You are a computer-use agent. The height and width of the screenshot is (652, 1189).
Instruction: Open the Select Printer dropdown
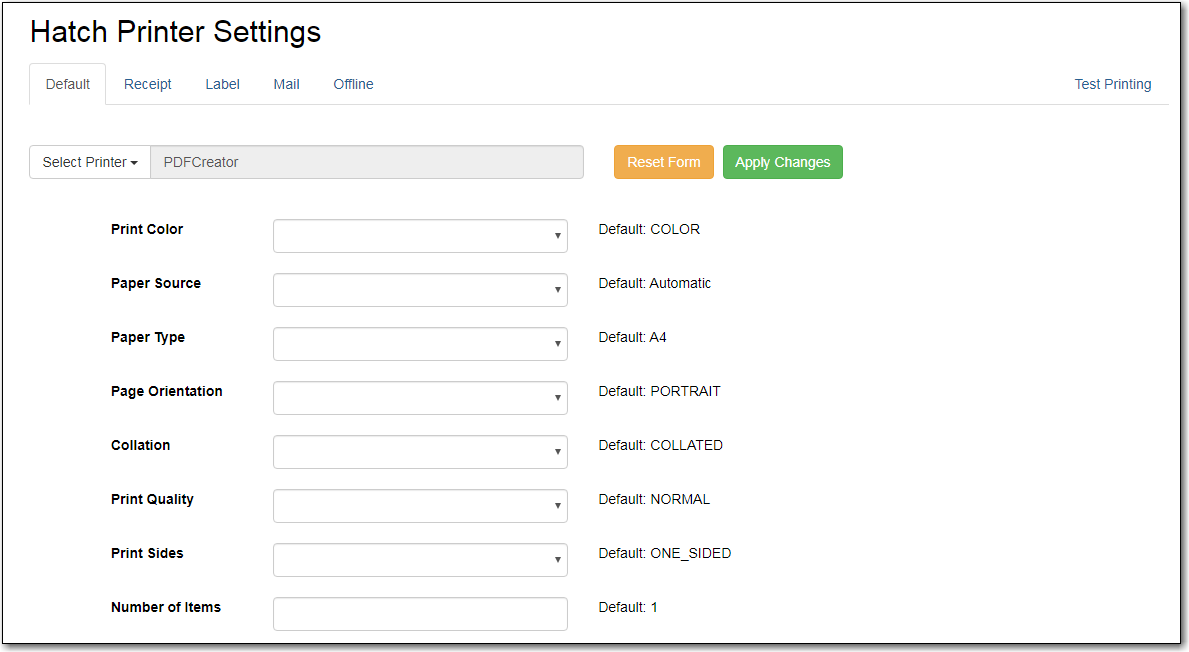[x=90, y=162]
